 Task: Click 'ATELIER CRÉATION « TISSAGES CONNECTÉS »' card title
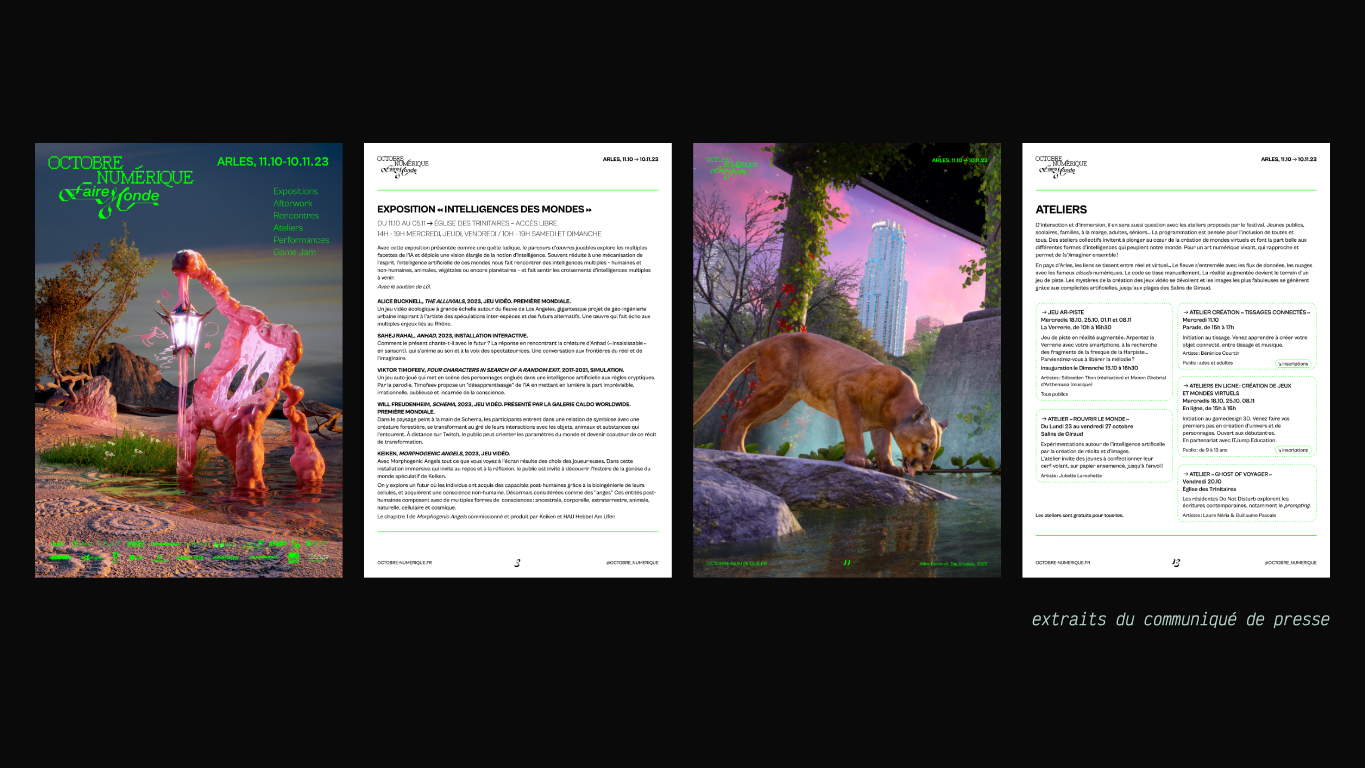click(x=1245, y=312)
